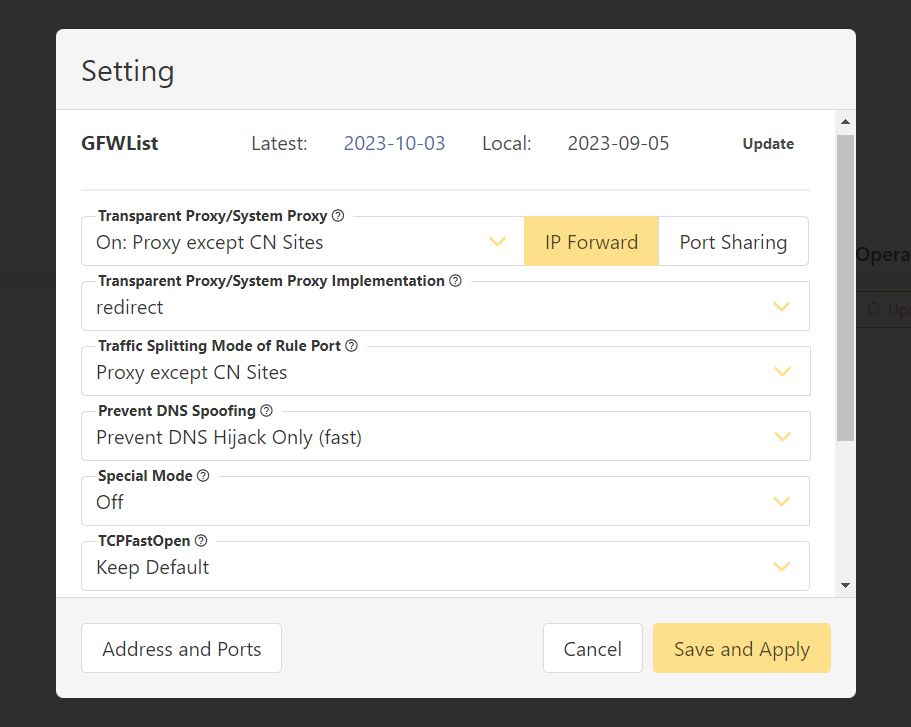The image size is (911, 727).
Task: Open the Address and Ports settings
Action: pyautogui.click(x=181, y=649)
